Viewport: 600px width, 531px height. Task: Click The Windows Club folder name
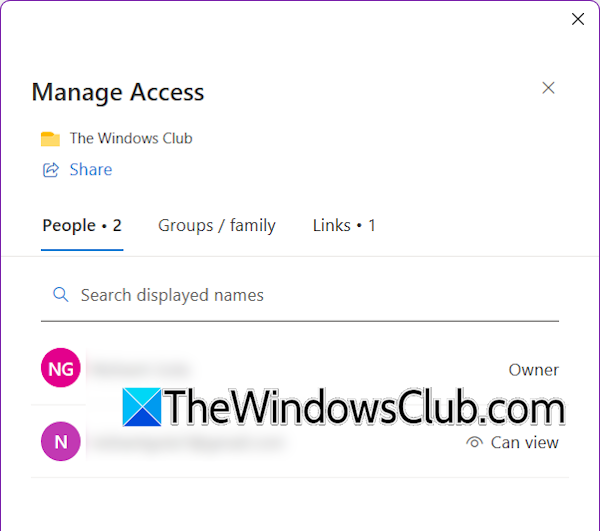click(131, 138)
